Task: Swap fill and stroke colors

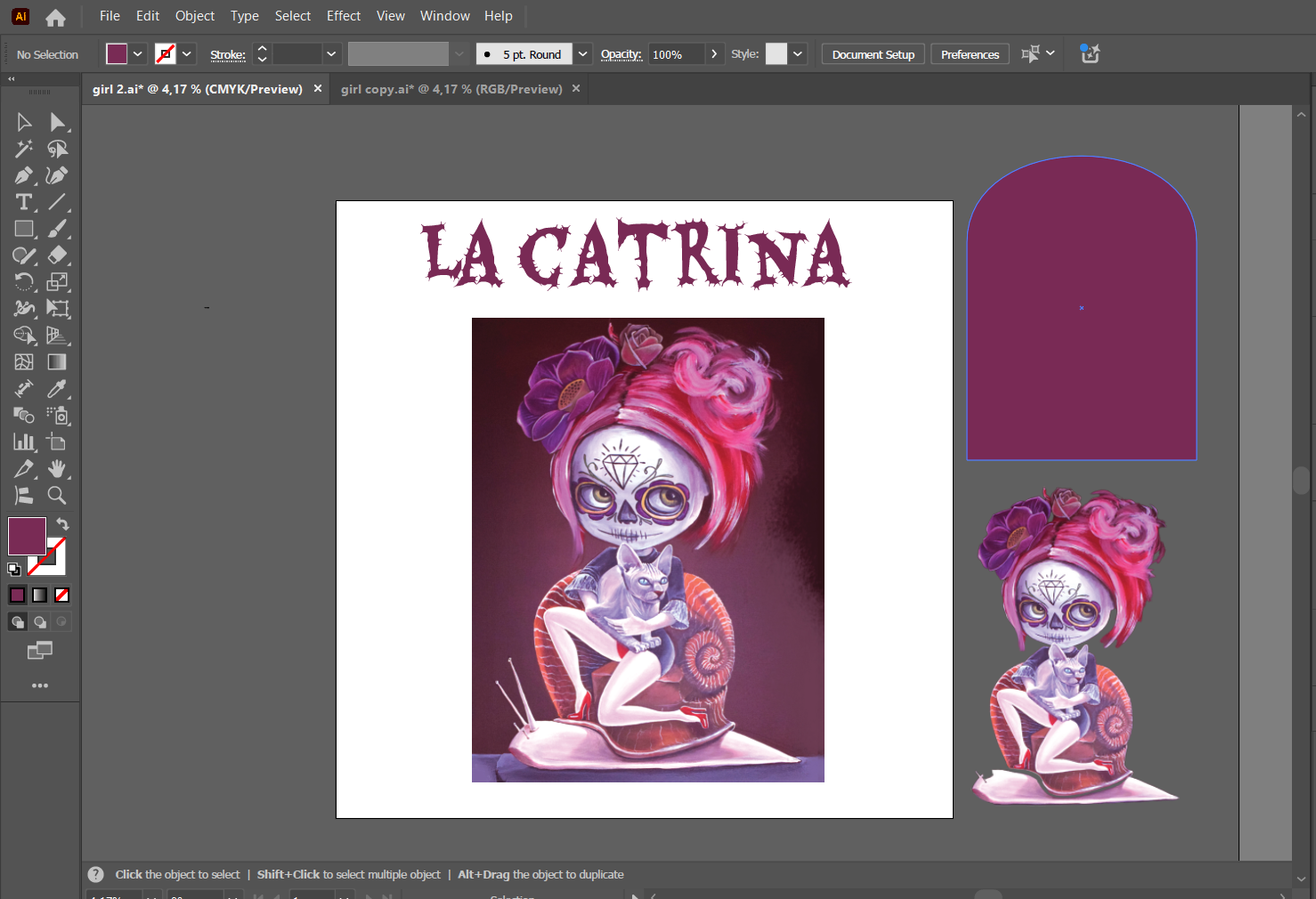Action: [x=62, y=524]
